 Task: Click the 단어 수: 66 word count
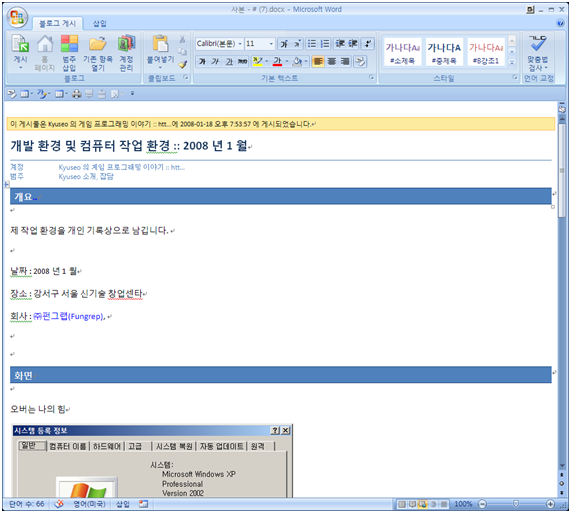point(26,504)
